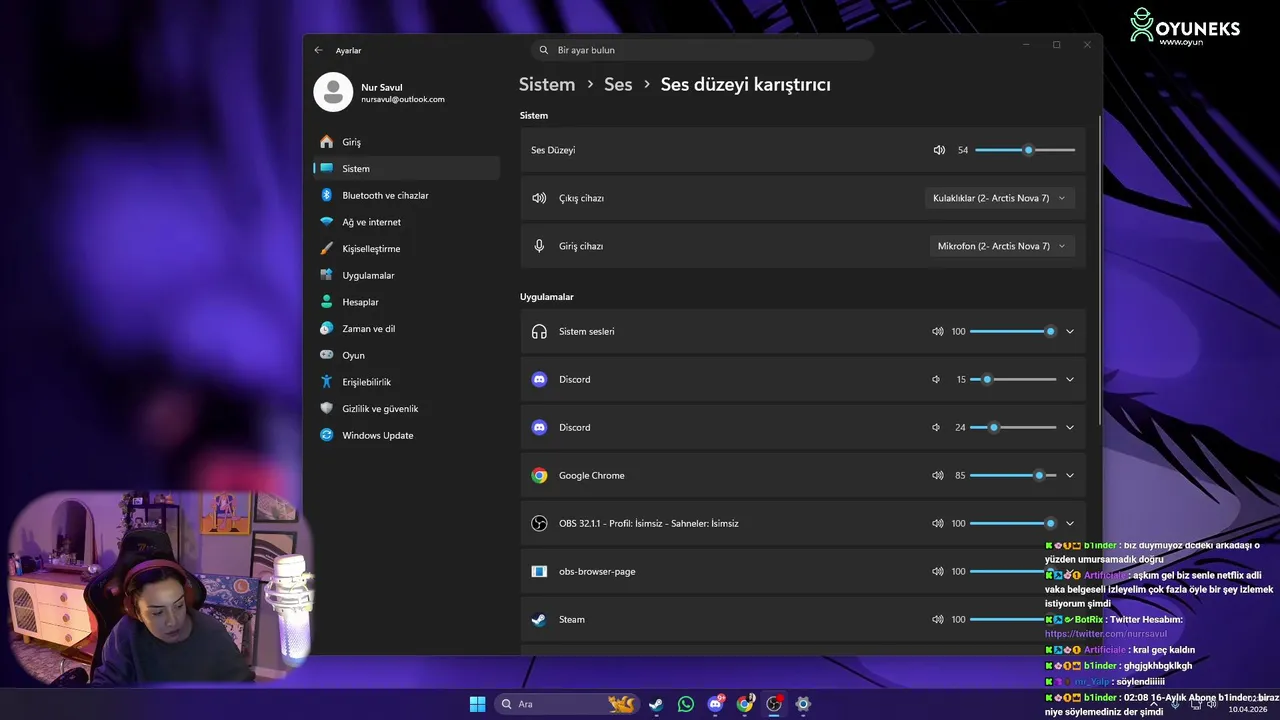Expand the Discord row with volume 15
The width and height of the screenshot is (1280, 720).
click(x=1069, y=379)
